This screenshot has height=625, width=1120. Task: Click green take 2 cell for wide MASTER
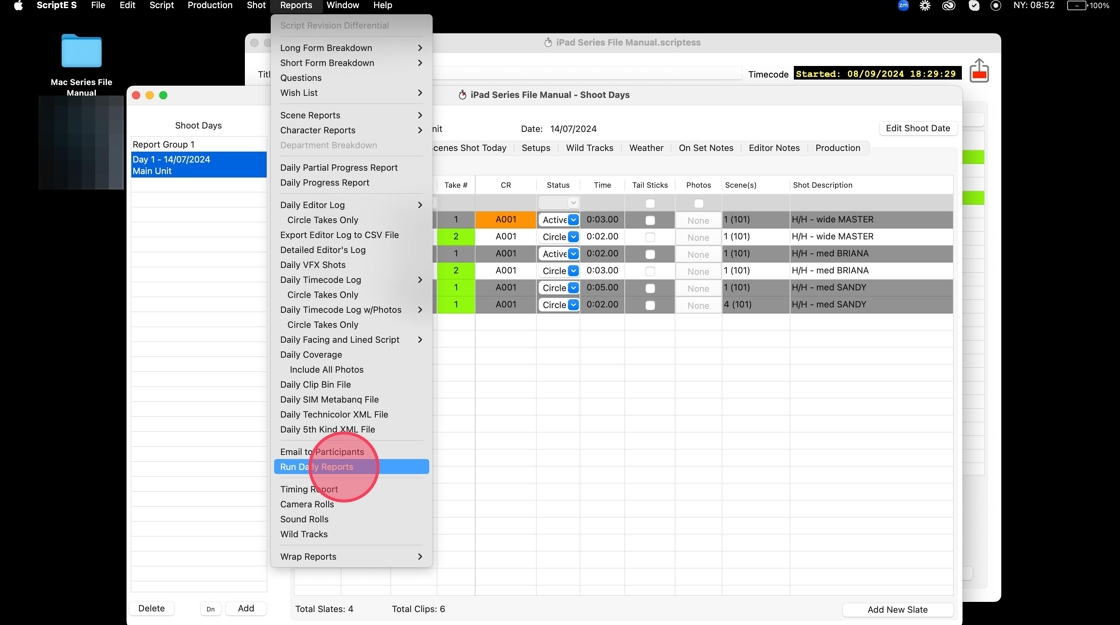456,236
